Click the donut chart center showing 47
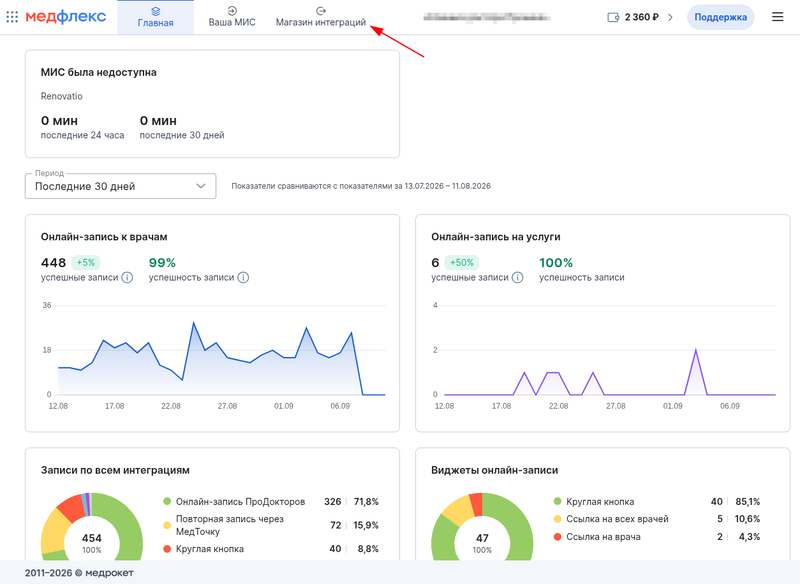 pos(482,543)
